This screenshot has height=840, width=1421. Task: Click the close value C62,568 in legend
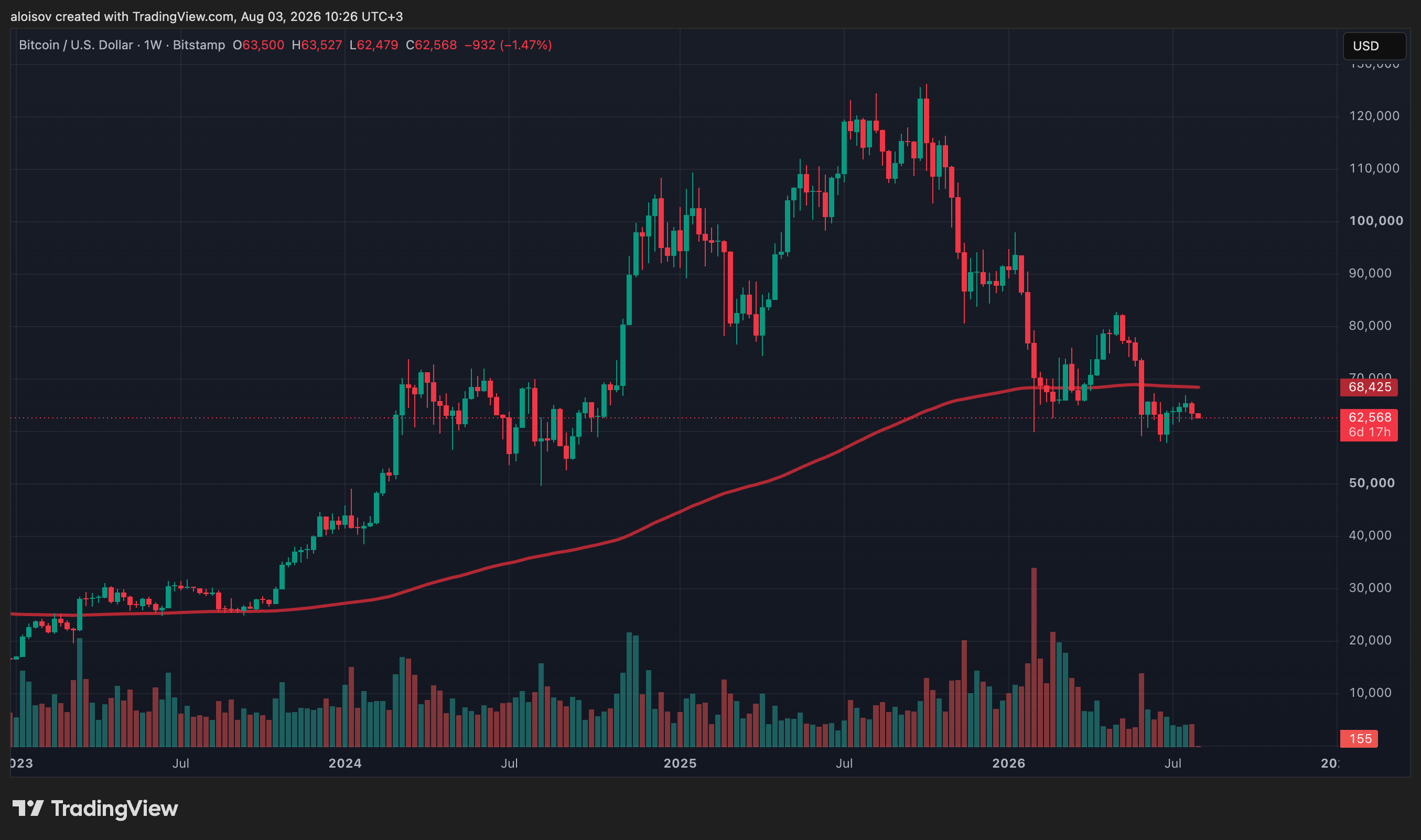coord(431,45)
